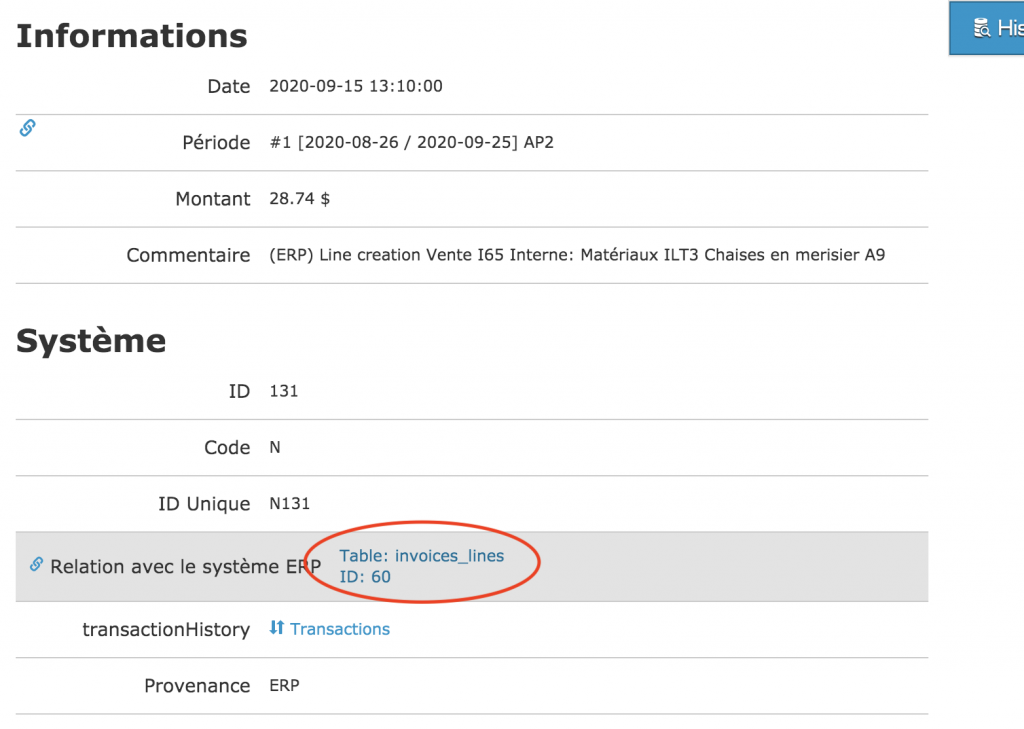This screenshot has width=1024, height=729.
Task: Click the transactionHistory field label
Action: coord(166,630)
